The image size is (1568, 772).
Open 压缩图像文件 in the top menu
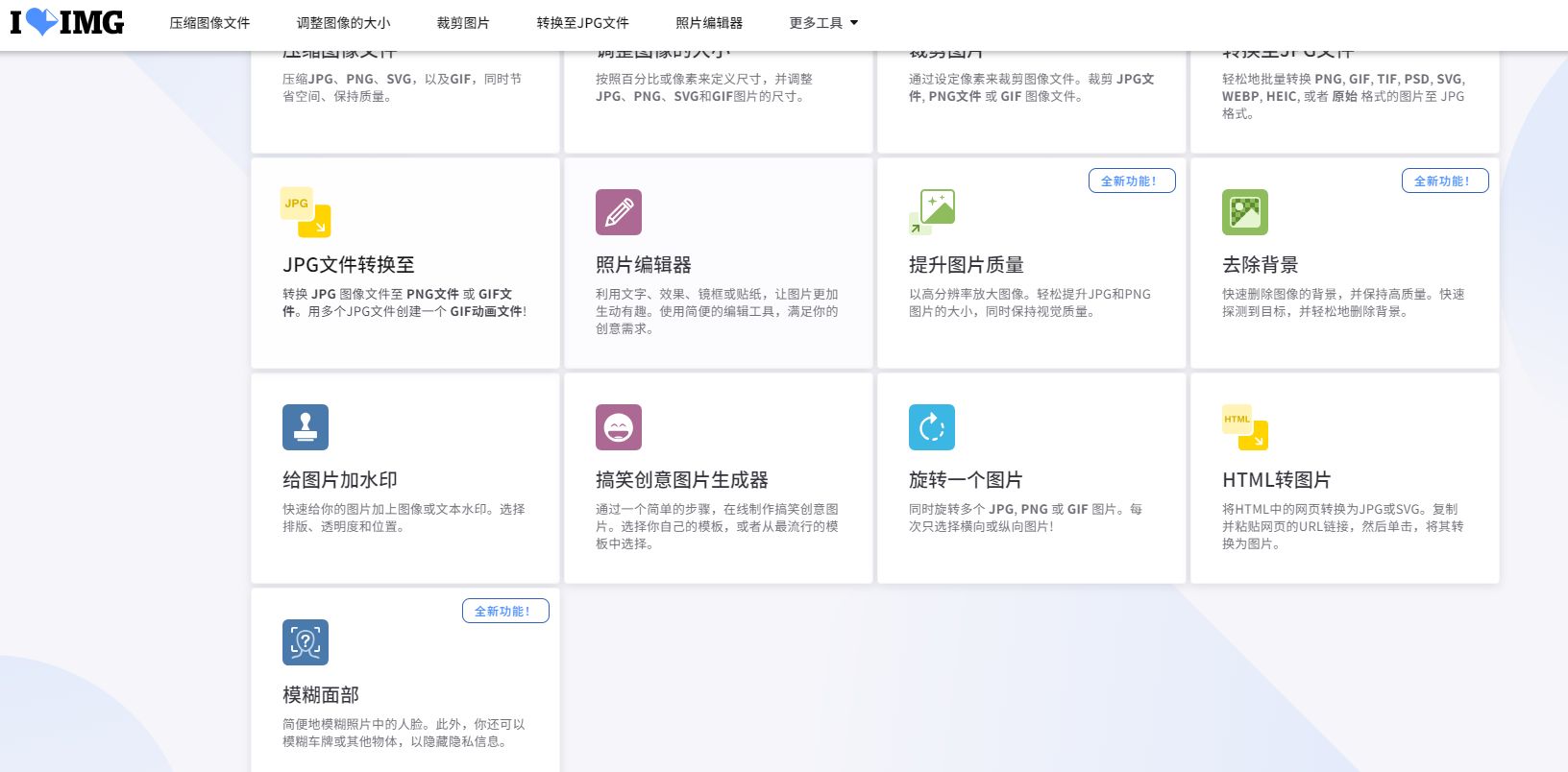(209, 23)
